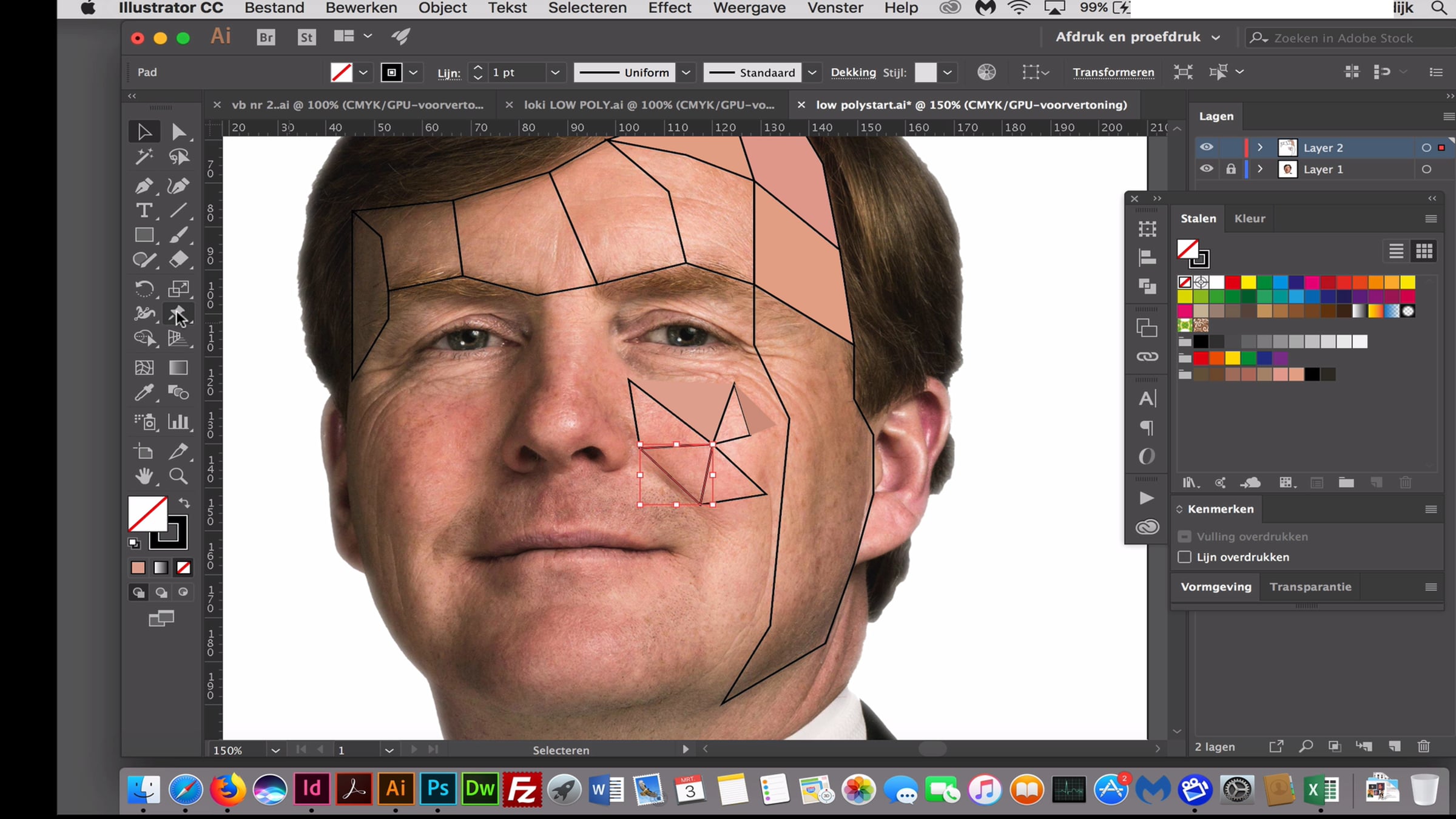Open Adobe Stock via the St icon

307,38
